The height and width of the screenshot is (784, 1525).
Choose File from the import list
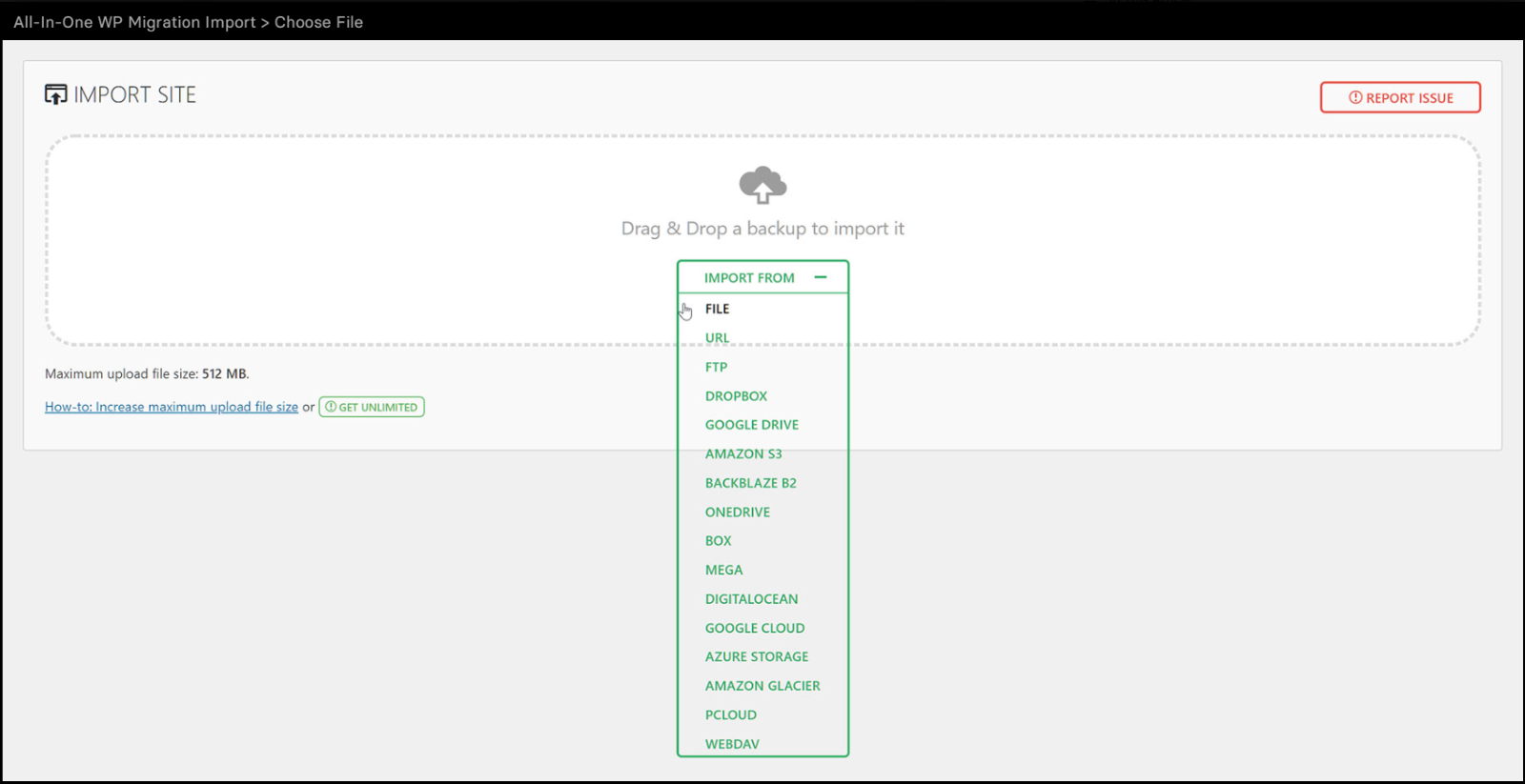tap(717, 309)
